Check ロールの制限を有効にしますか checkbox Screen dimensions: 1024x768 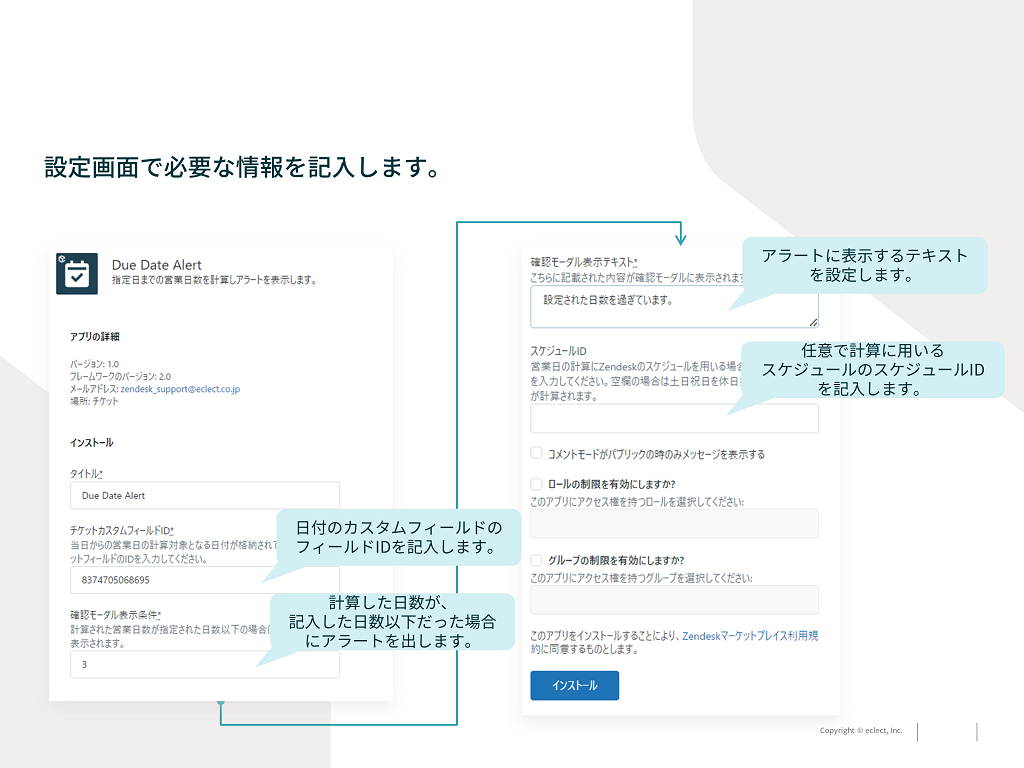[536, 484]
